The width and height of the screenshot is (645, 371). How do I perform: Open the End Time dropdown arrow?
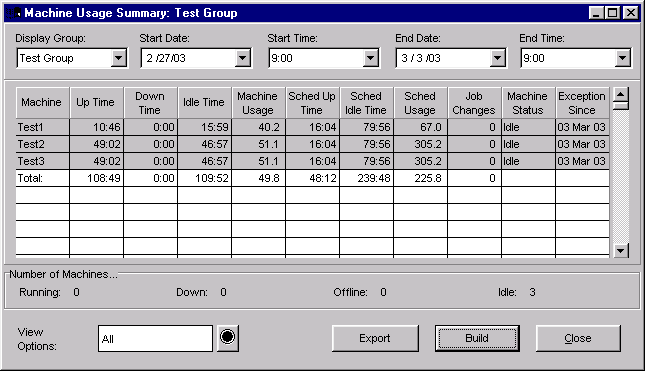[623, 58]
